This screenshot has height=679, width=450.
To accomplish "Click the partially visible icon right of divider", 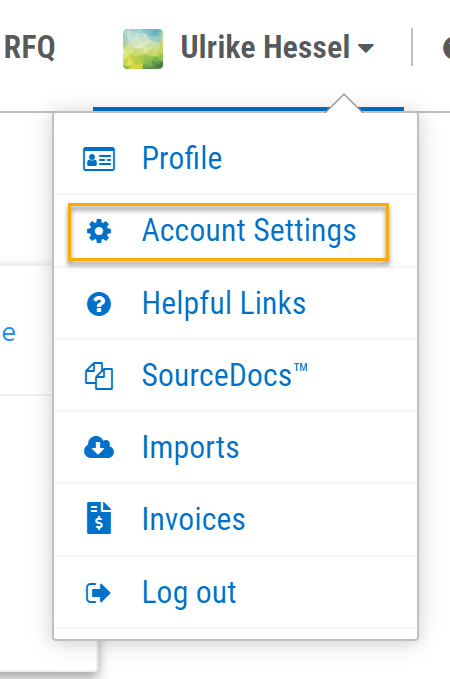I will [x=446, y=48].
